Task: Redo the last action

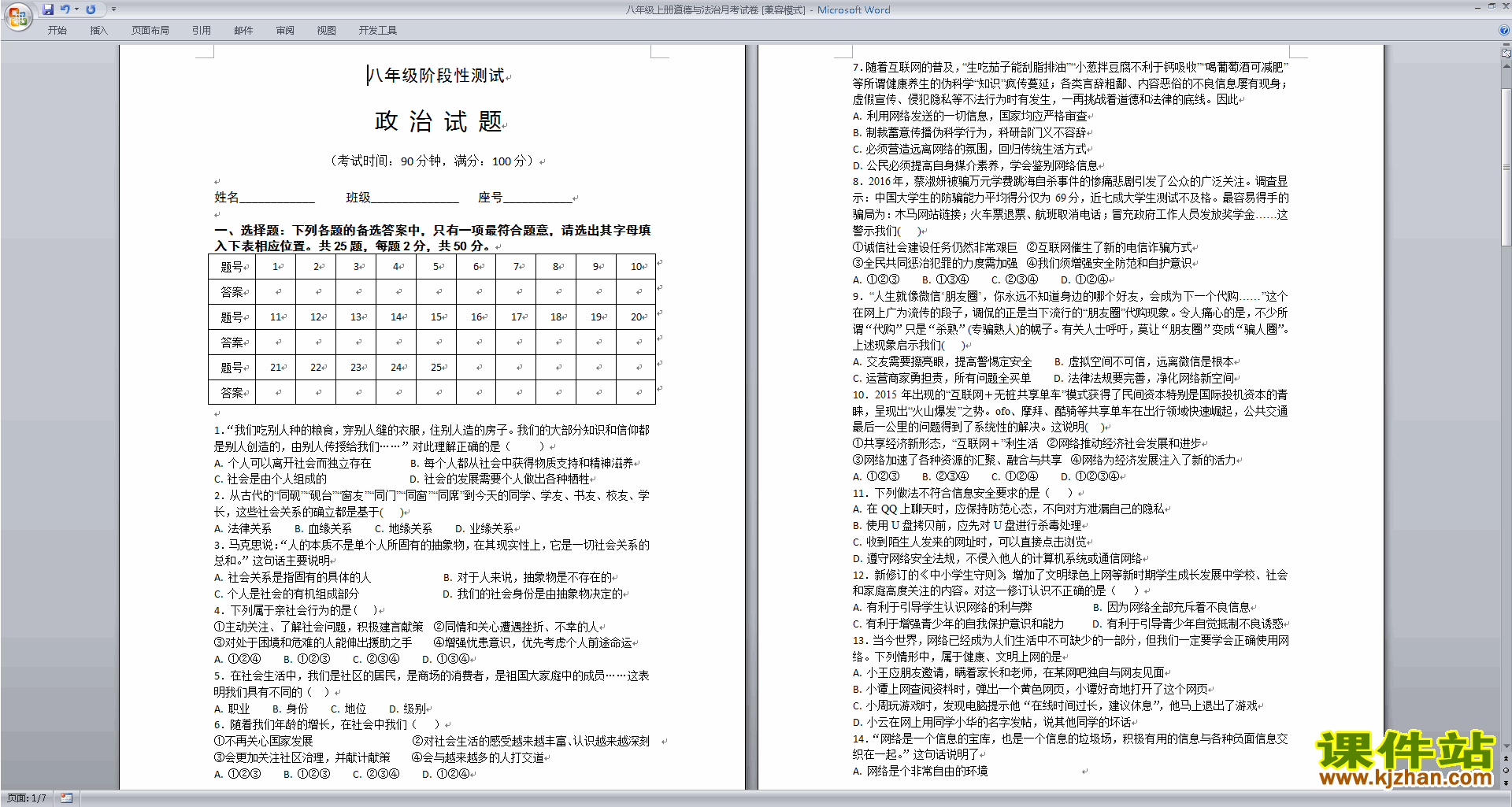Action: 91,9
